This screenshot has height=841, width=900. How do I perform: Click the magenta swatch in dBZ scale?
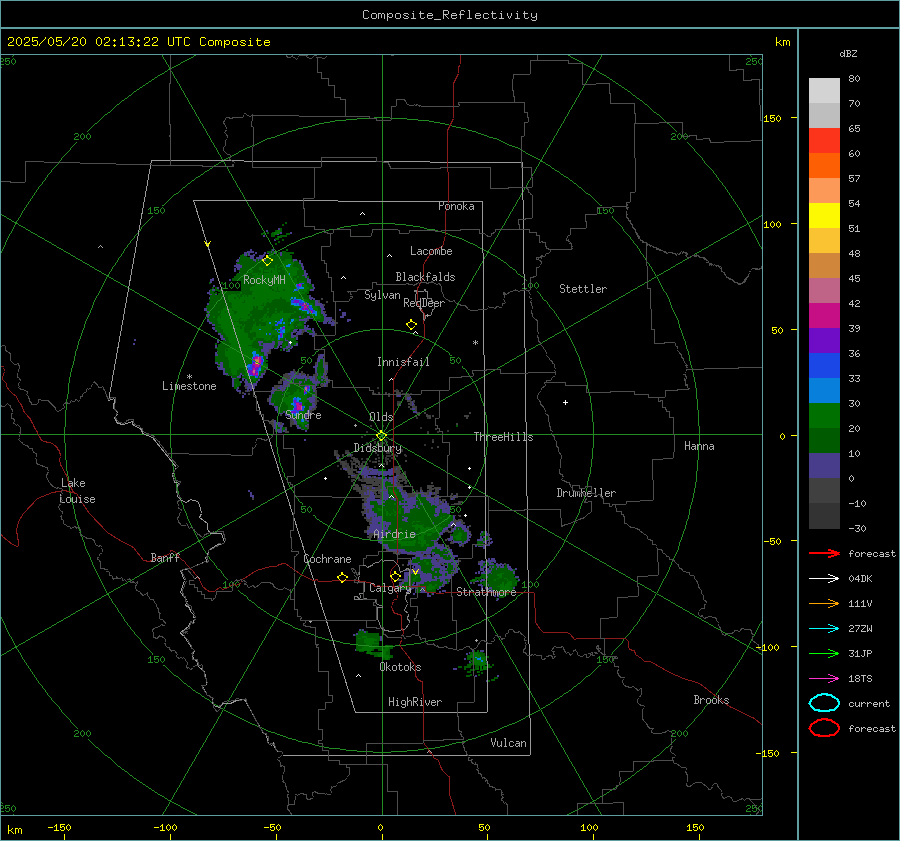pyautogui.click(x=824, y=316)
